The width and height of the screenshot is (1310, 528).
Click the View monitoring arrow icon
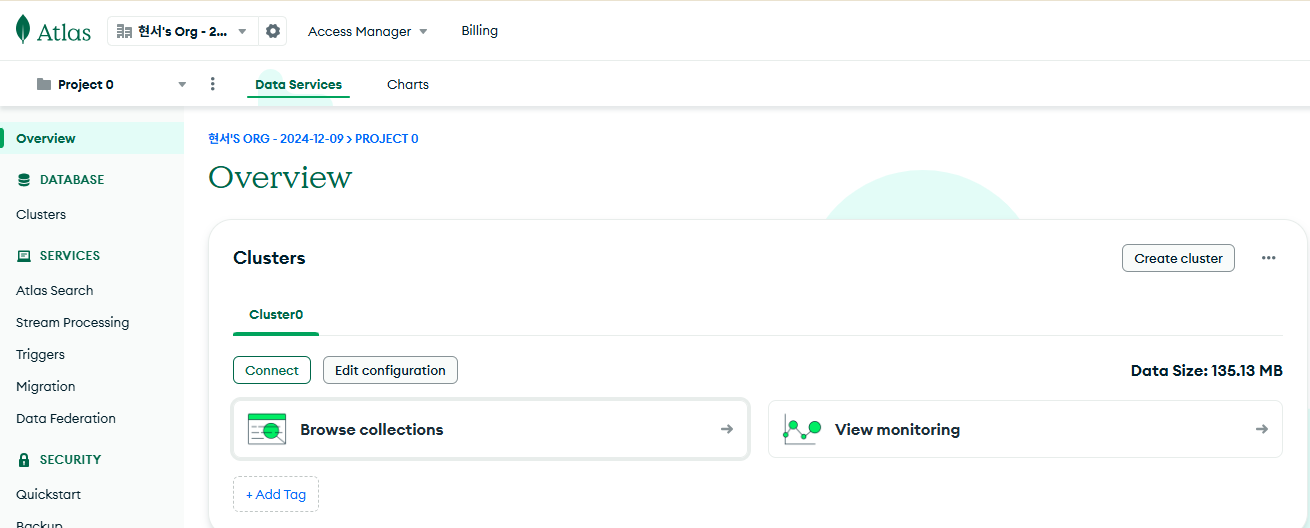point(1262,429)
